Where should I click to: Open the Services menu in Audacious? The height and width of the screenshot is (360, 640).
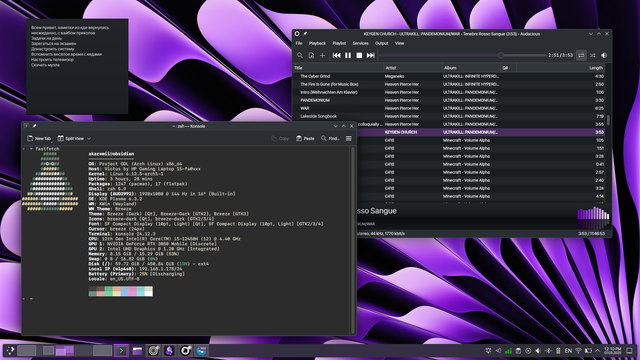(360, 43)
